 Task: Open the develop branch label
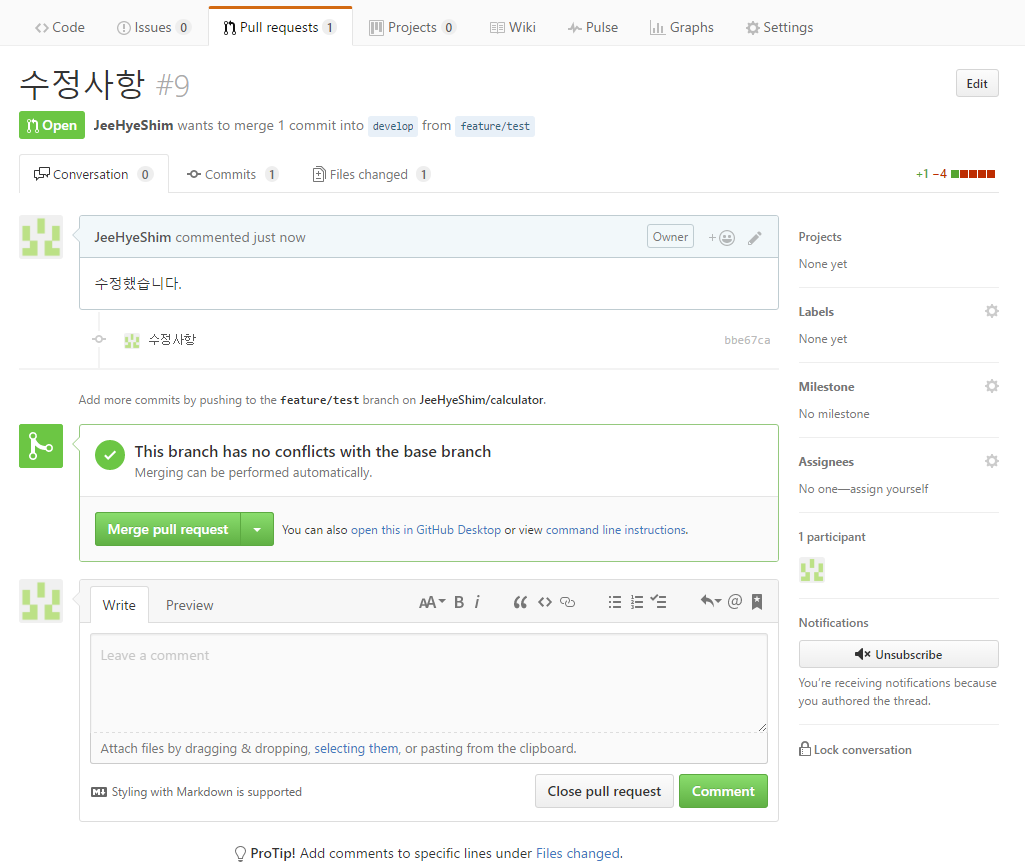393,126
